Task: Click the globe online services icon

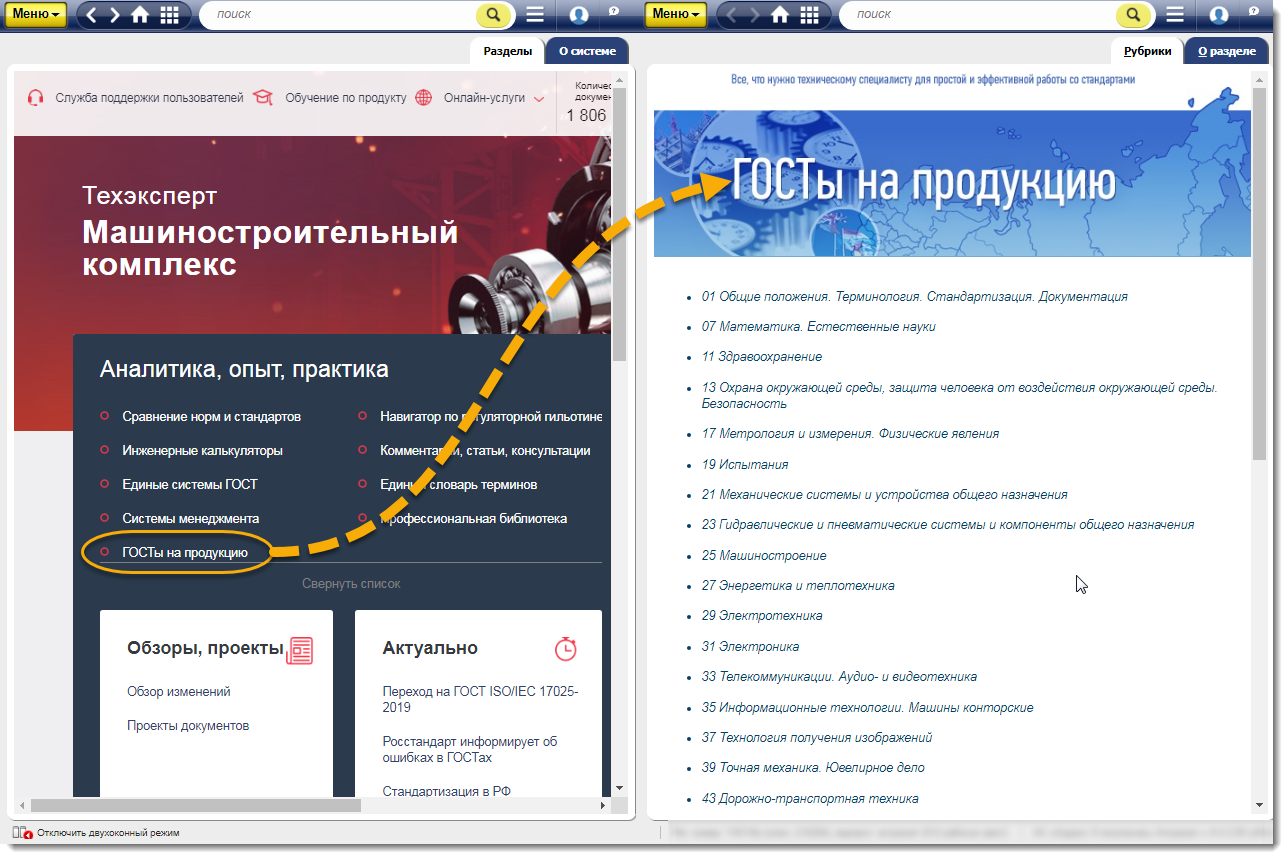Action: coord(424,98)
